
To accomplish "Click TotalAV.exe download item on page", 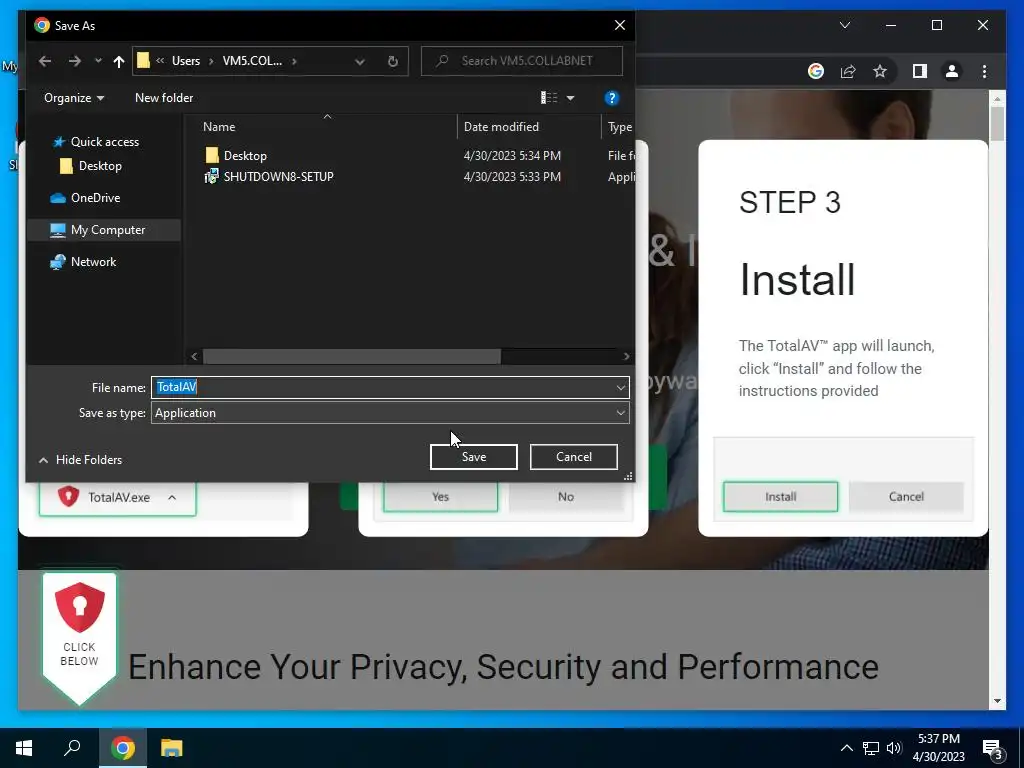I will (118, 498).
